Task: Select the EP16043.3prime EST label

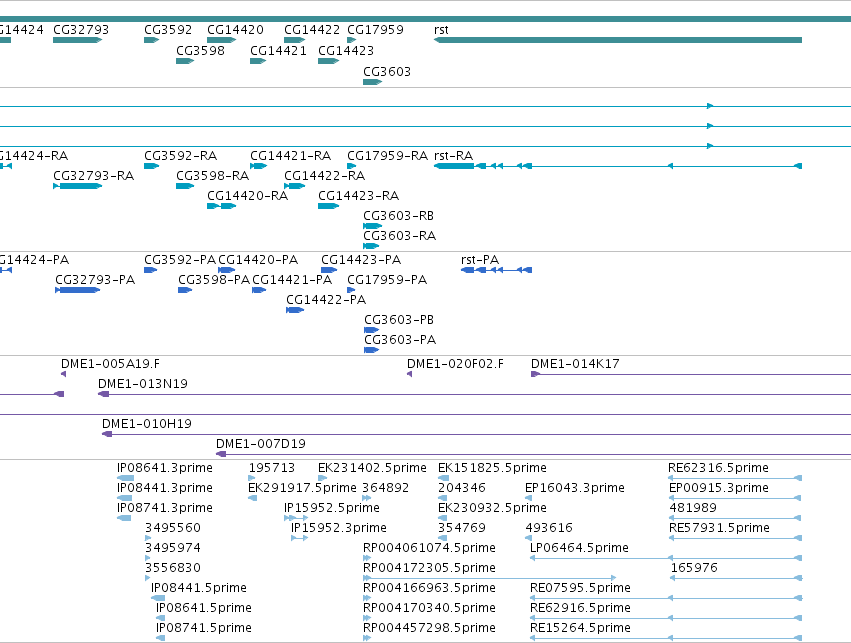Action: click(575, 488)
